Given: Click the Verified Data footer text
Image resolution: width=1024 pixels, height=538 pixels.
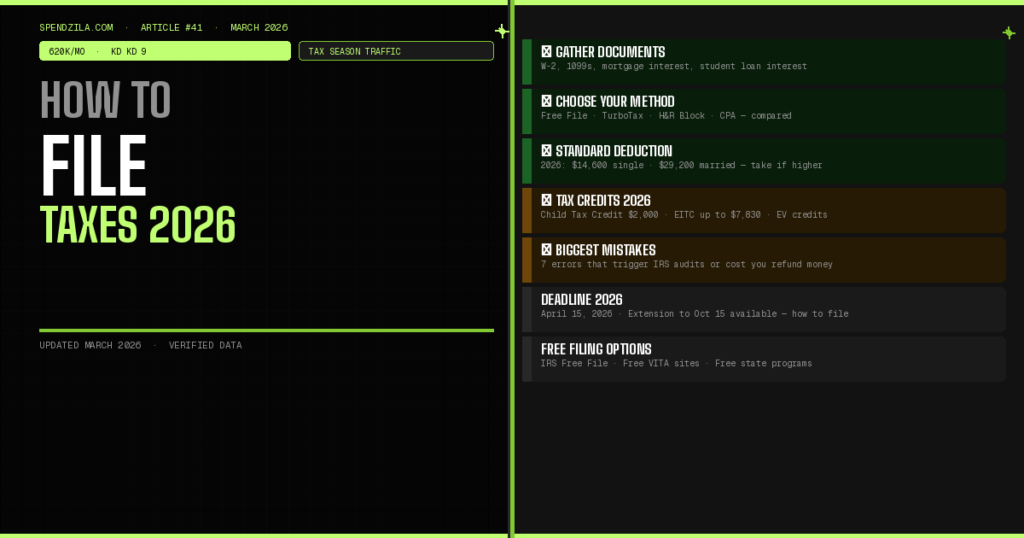Looking at the screenshot, I should coord(205,346).
